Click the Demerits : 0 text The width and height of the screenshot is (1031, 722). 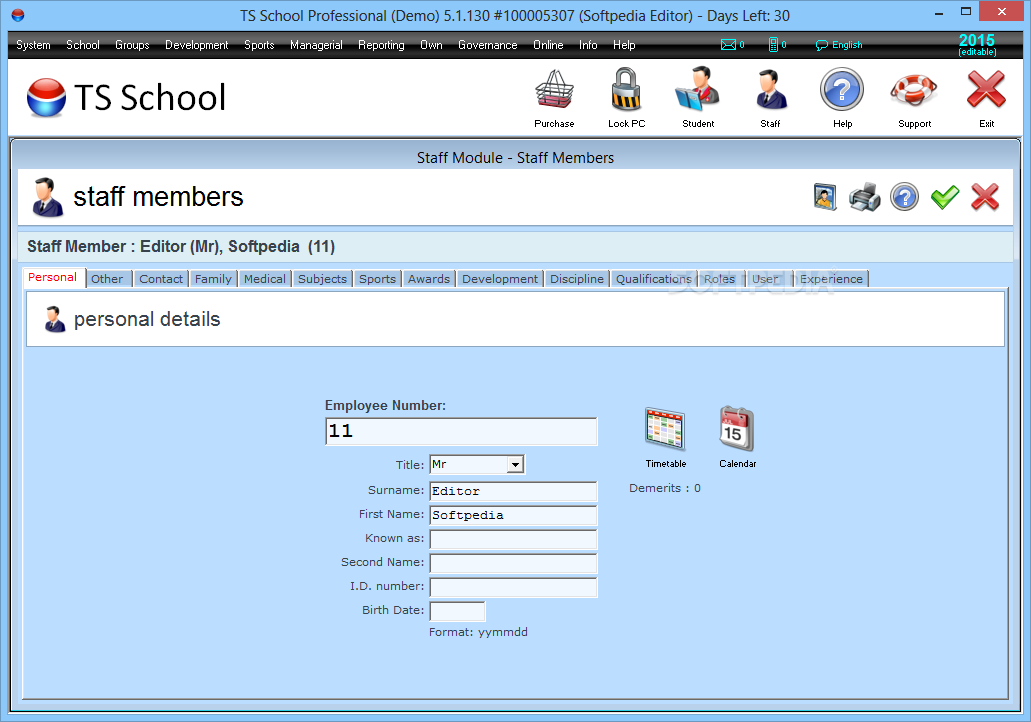point(665,488)
